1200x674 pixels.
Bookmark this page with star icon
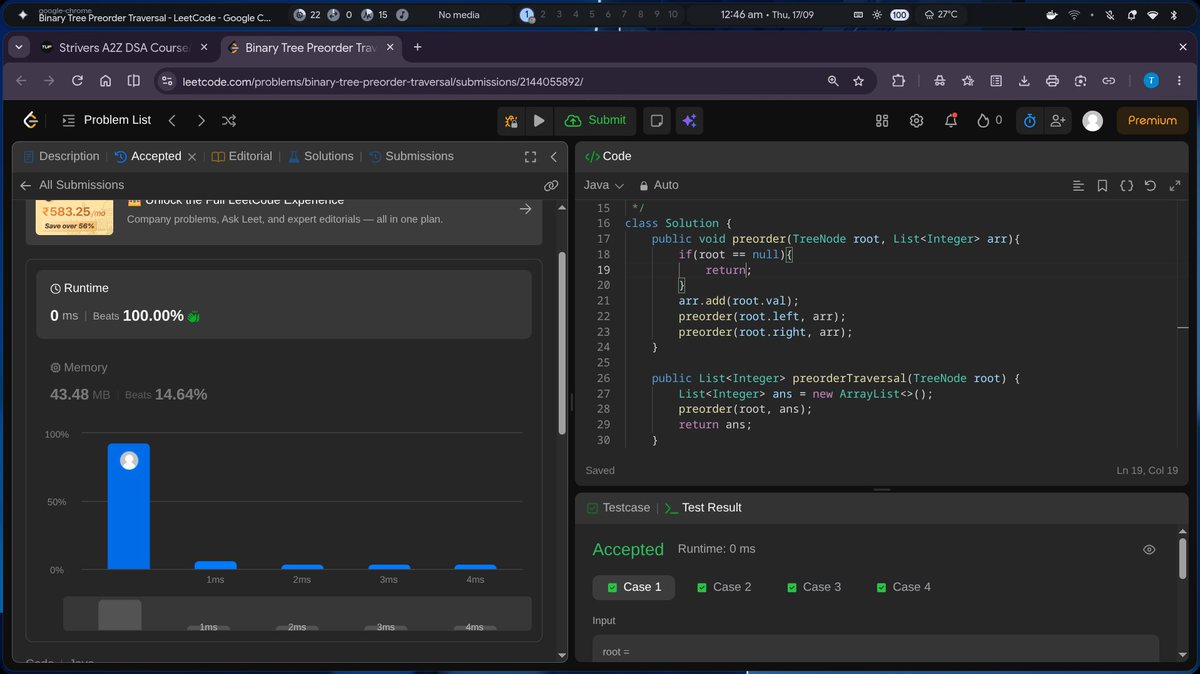tap(859, 81)
